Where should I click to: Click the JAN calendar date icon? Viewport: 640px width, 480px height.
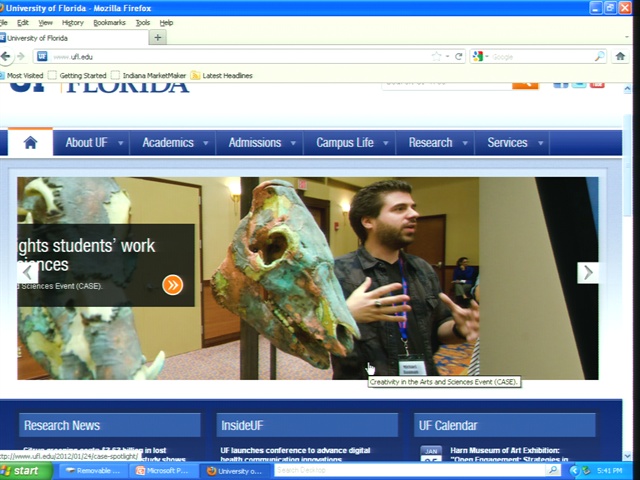click(431, 454)
